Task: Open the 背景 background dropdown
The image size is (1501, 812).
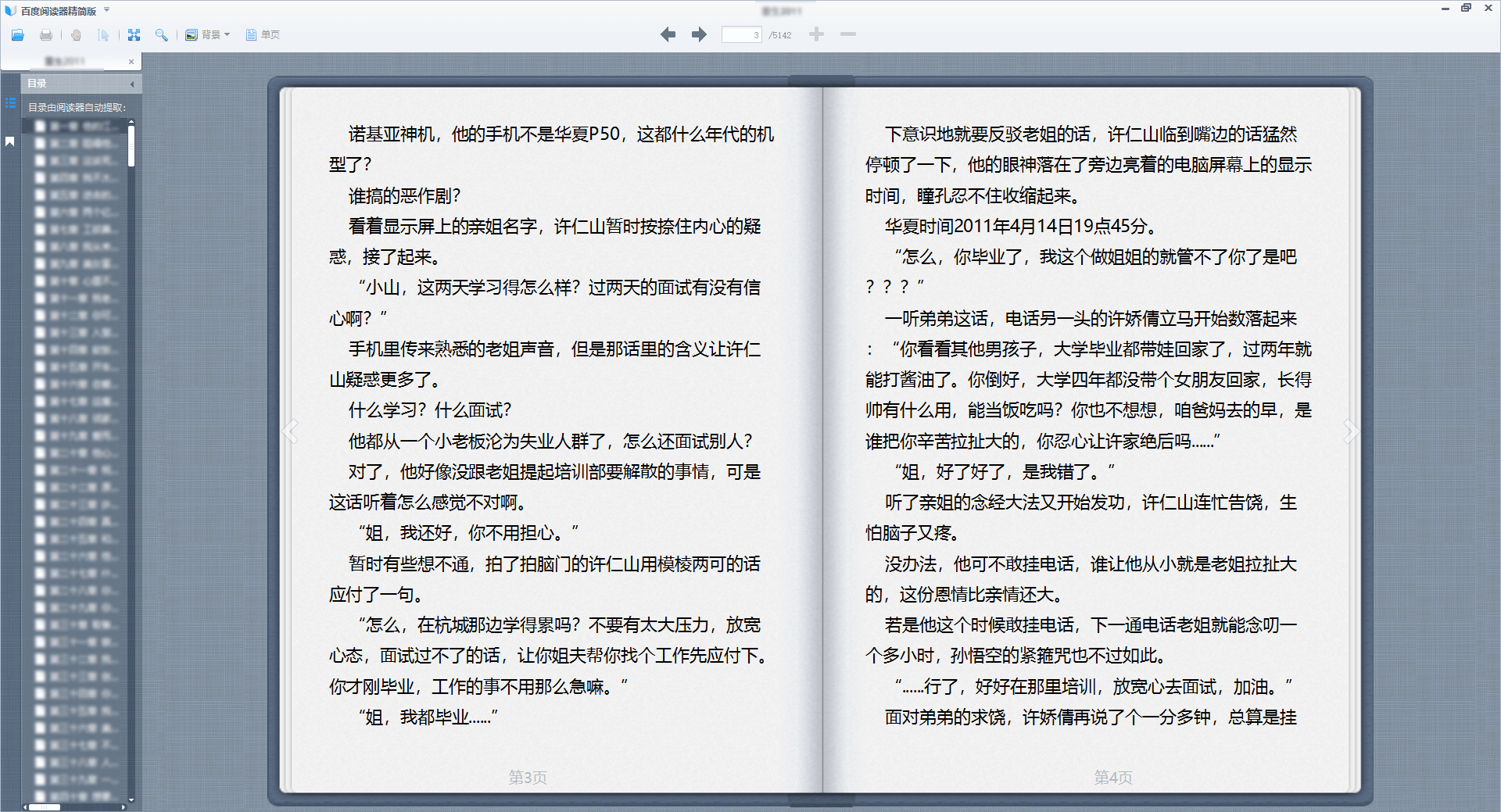Action: (x=207, y=35)
